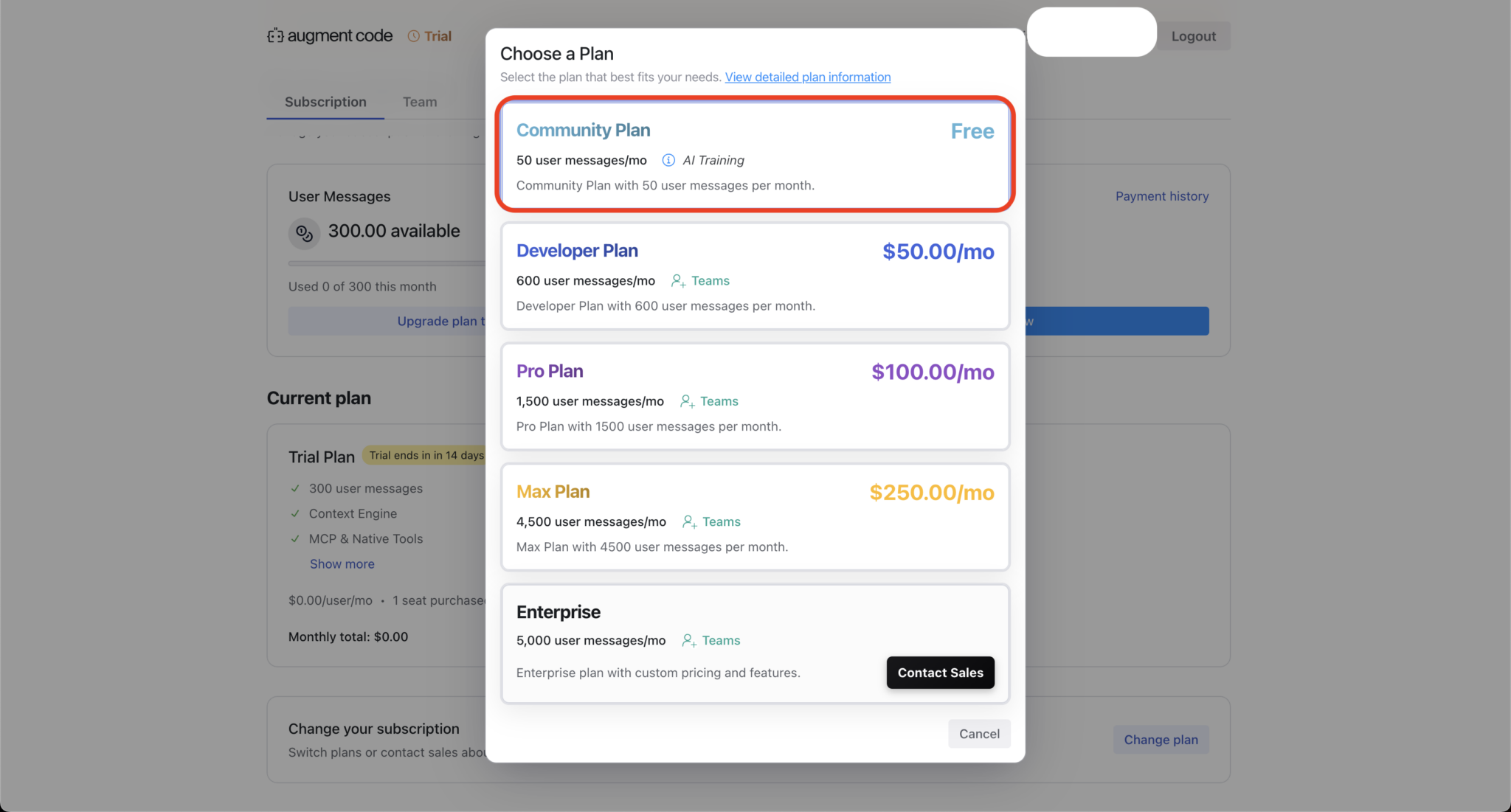1511x812 pixels.
Task: Click the Trial clock icon
Action: [412, 35]
